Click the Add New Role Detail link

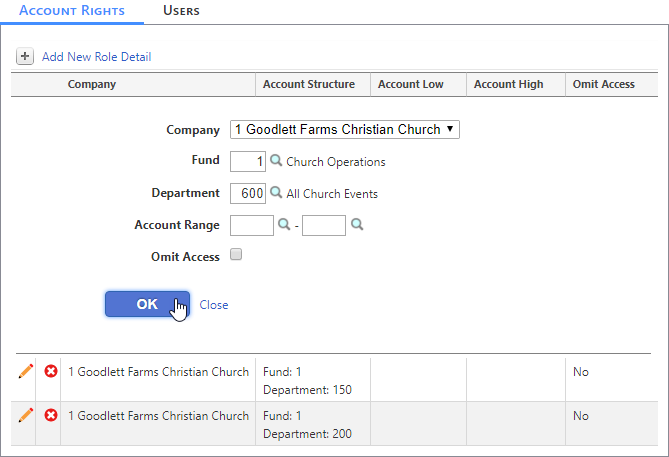(96, 57)
